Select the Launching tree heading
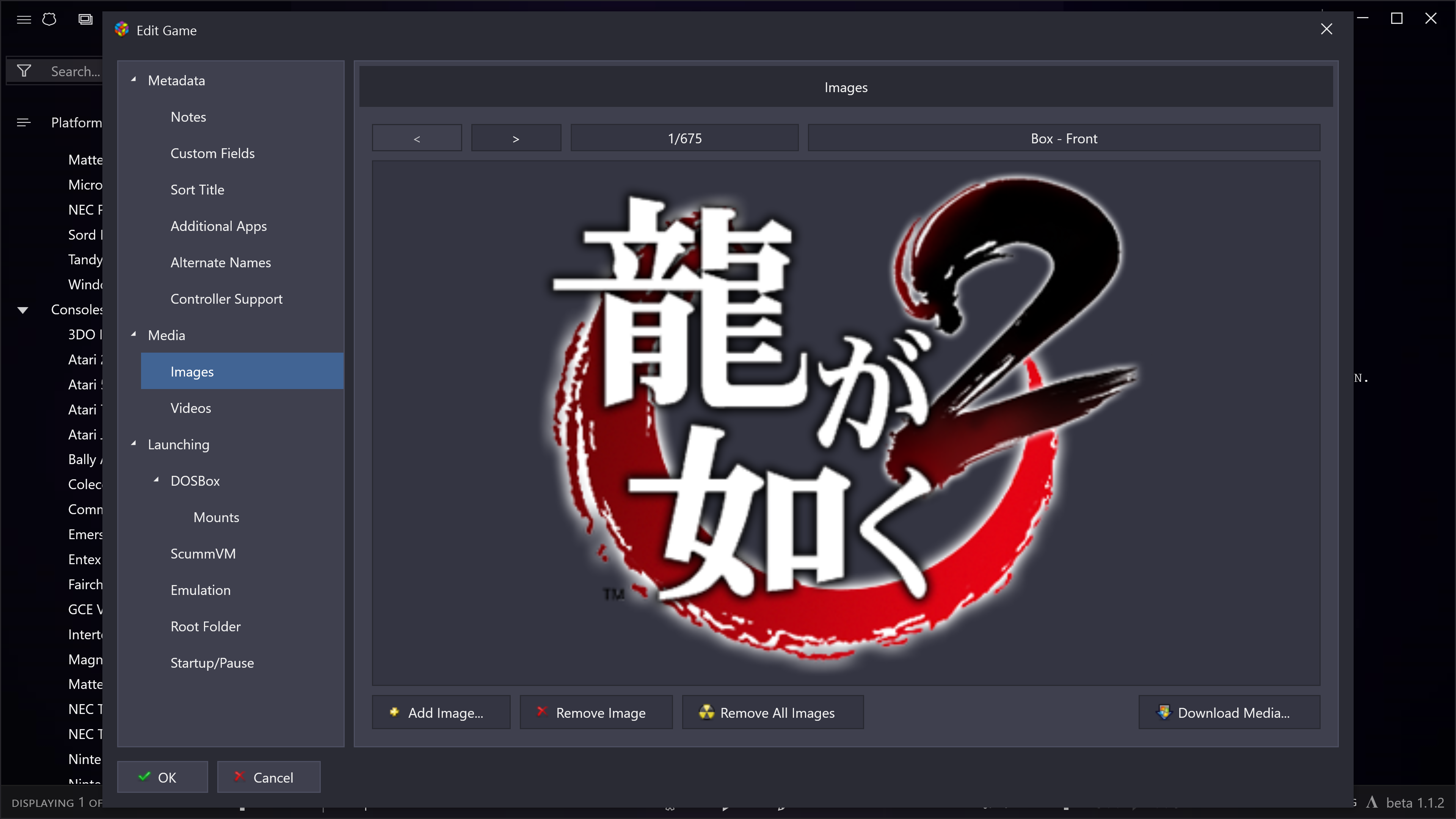Image resolution: width=1456 pixels, height=819 pixels. click(179, 444)
